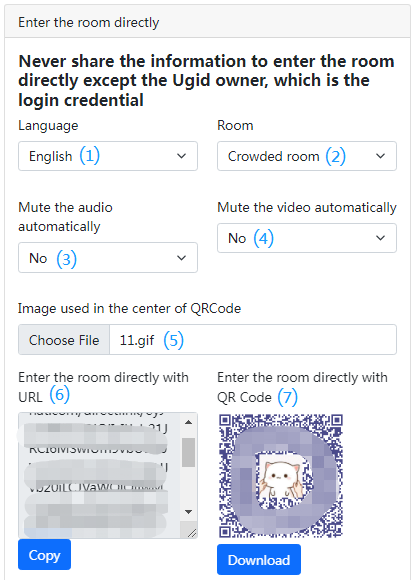Expand the Room dropdown showing Crowded room
Viewport: 416px width, 580px height.
[x=307, y=156]
